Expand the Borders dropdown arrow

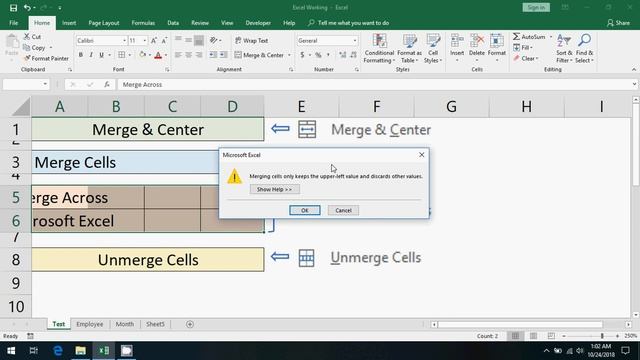[x=129, y=55]
